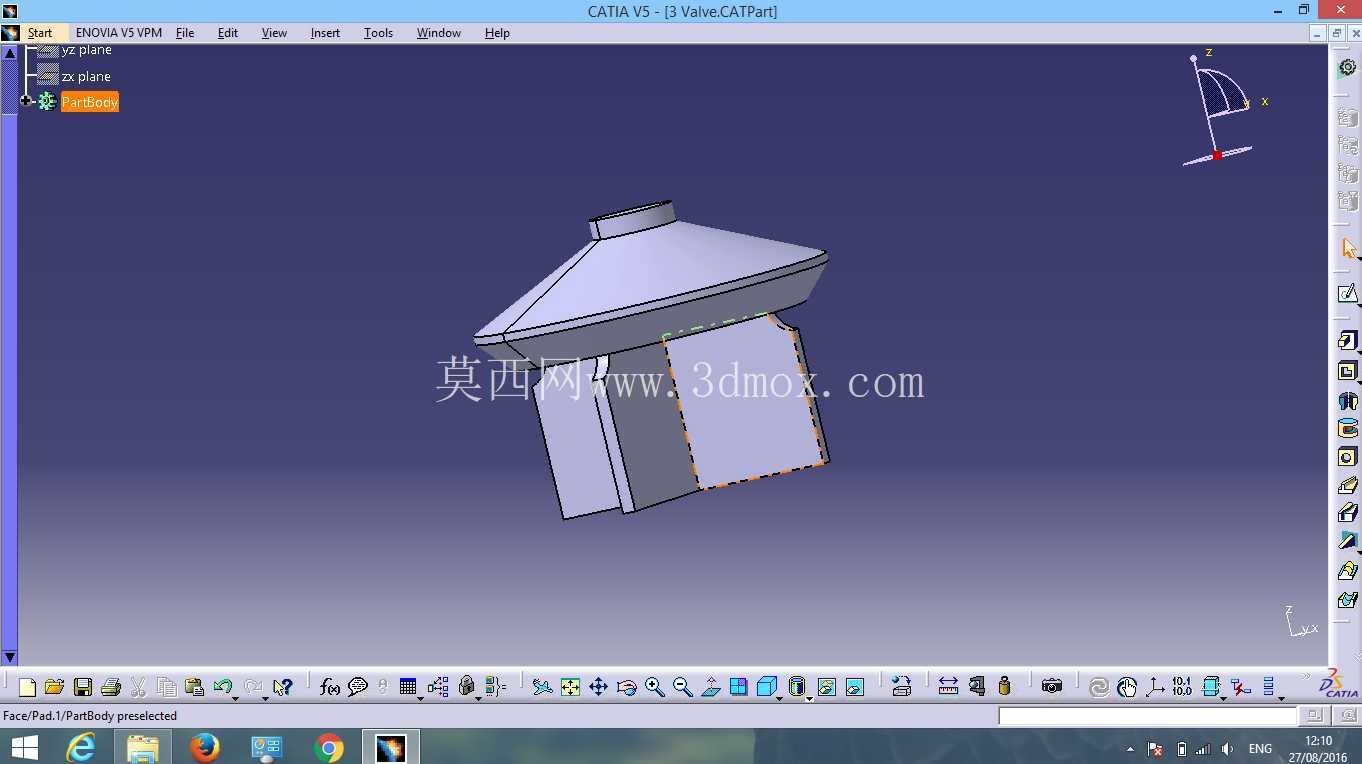Select the Pan view tool
The height and width of the screenshot is (764, 1362).
[x=598, y=687]
